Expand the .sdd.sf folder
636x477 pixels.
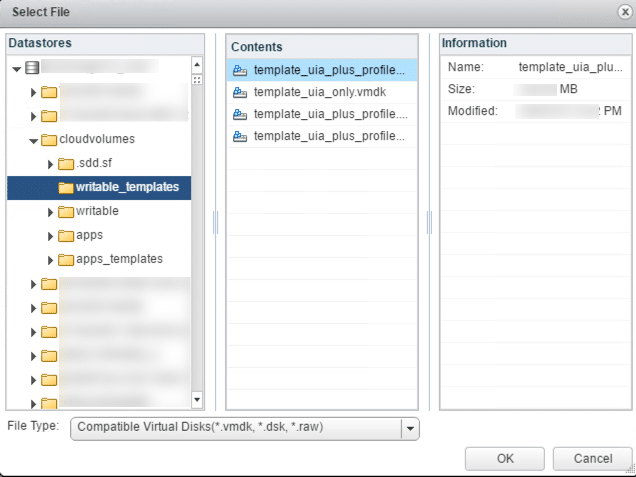(51, 164)
